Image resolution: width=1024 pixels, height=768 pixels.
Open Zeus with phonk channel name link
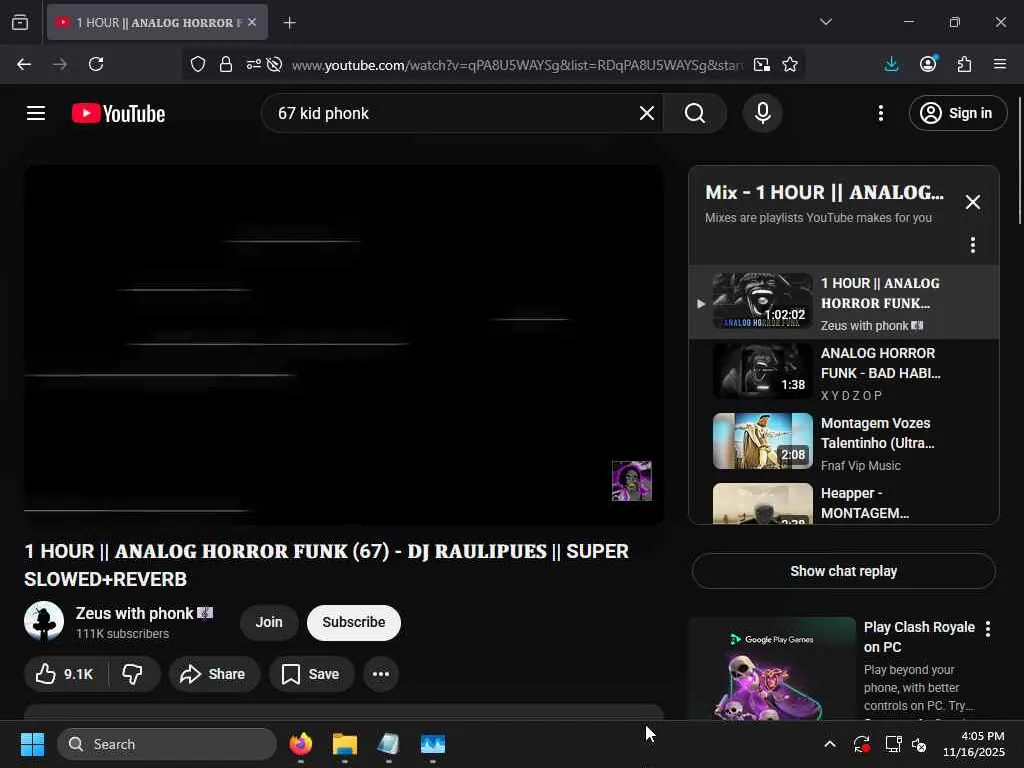point(135,613)
